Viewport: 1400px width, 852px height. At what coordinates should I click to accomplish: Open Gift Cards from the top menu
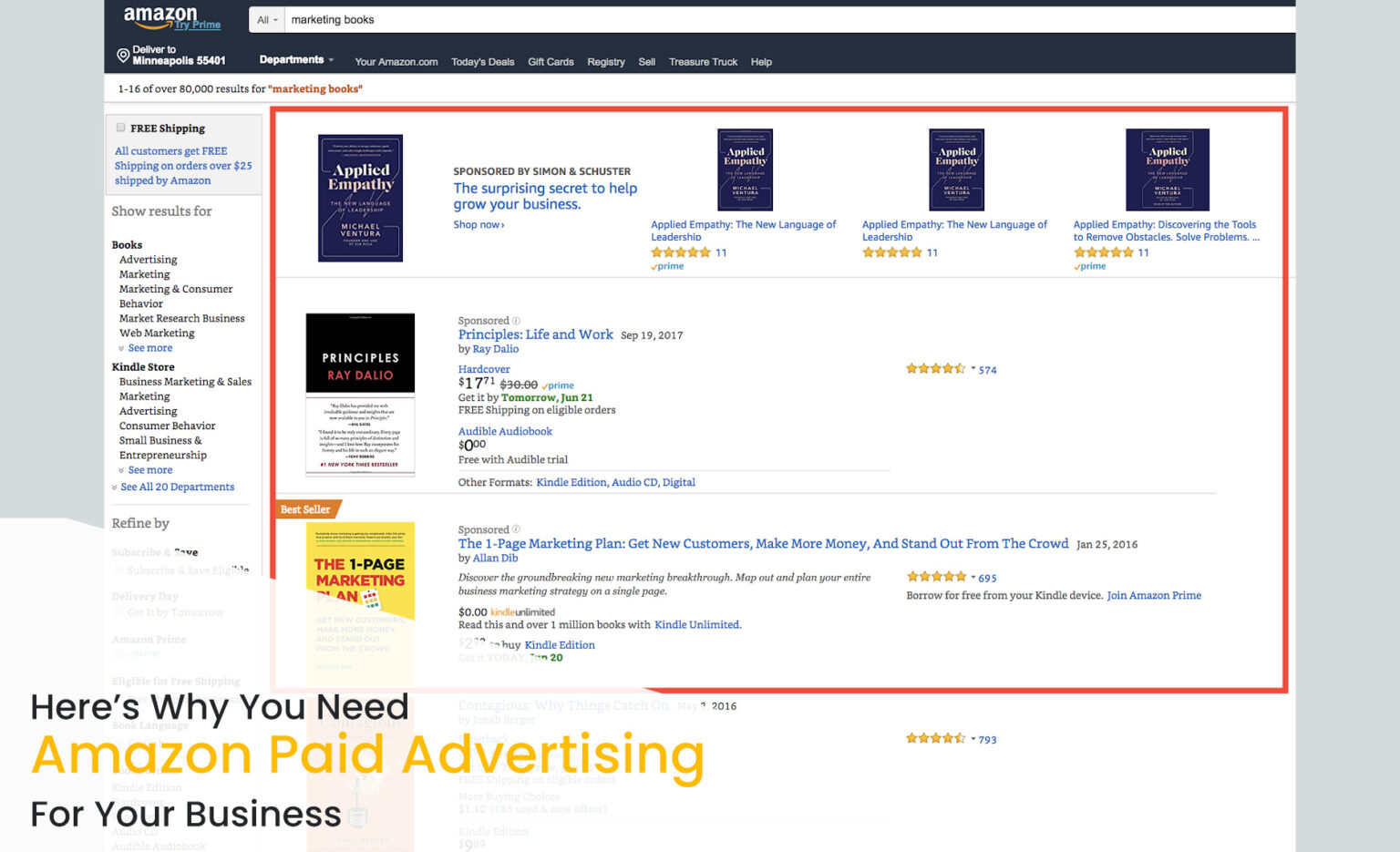point(551,61)
